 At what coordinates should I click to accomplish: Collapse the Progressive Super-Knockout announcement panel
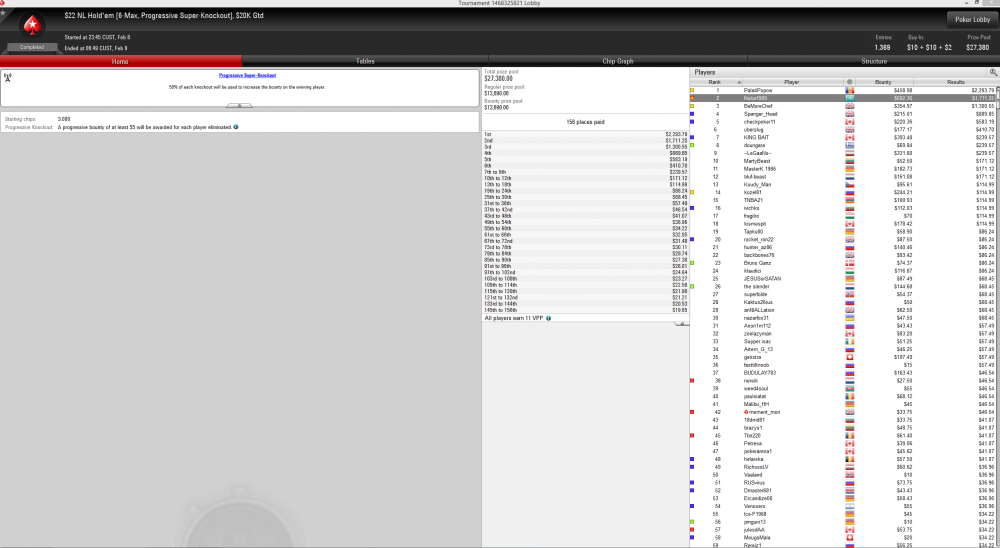click(x=238, y=105)
